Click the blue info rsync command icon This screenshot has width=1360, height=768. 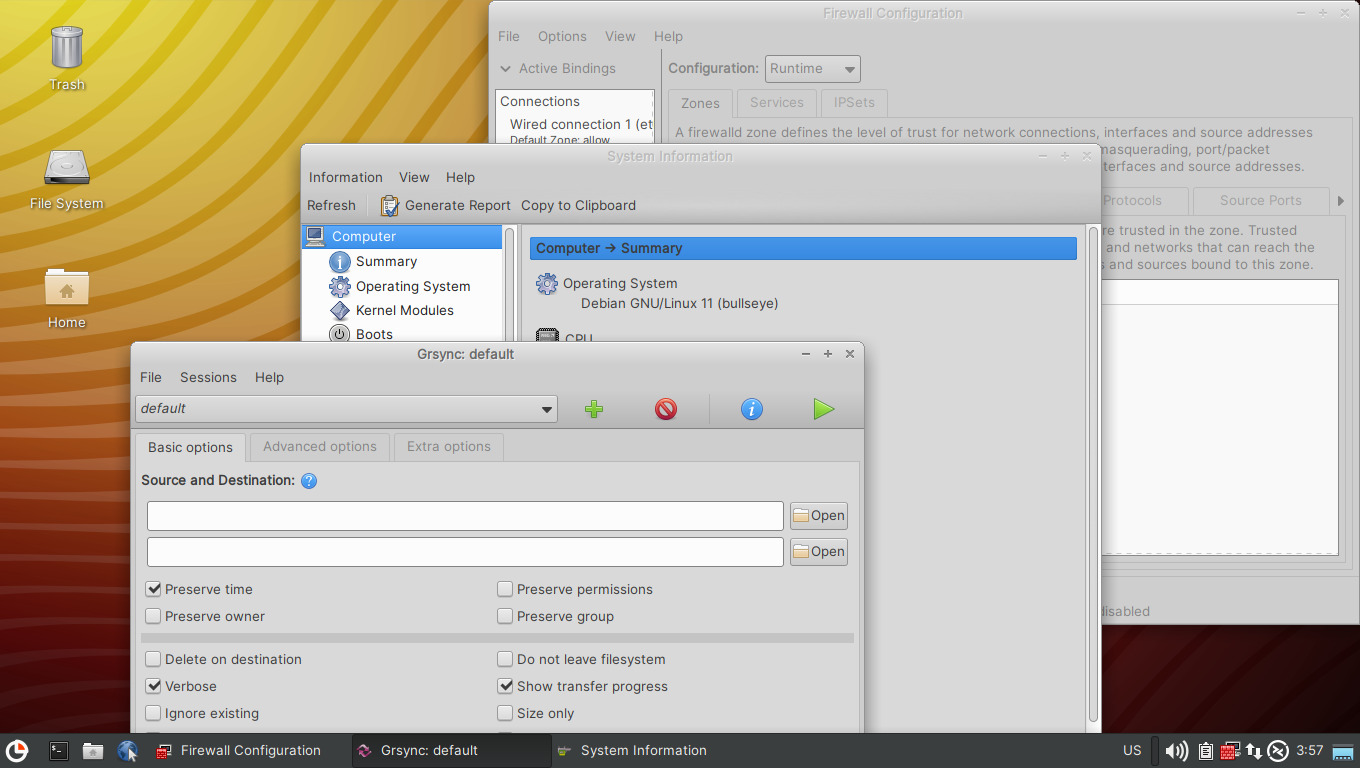click(752, 409)
